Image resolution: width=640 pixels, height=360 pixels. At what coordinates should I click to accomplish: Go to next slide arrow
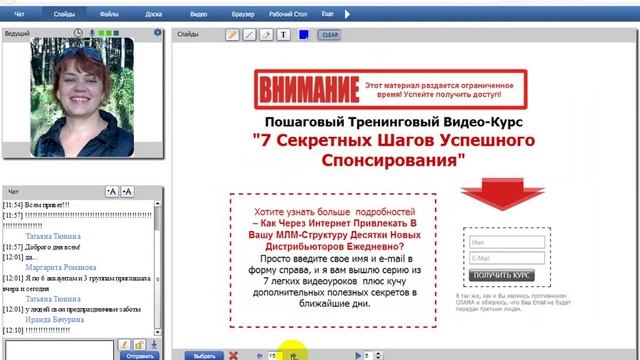293,356
